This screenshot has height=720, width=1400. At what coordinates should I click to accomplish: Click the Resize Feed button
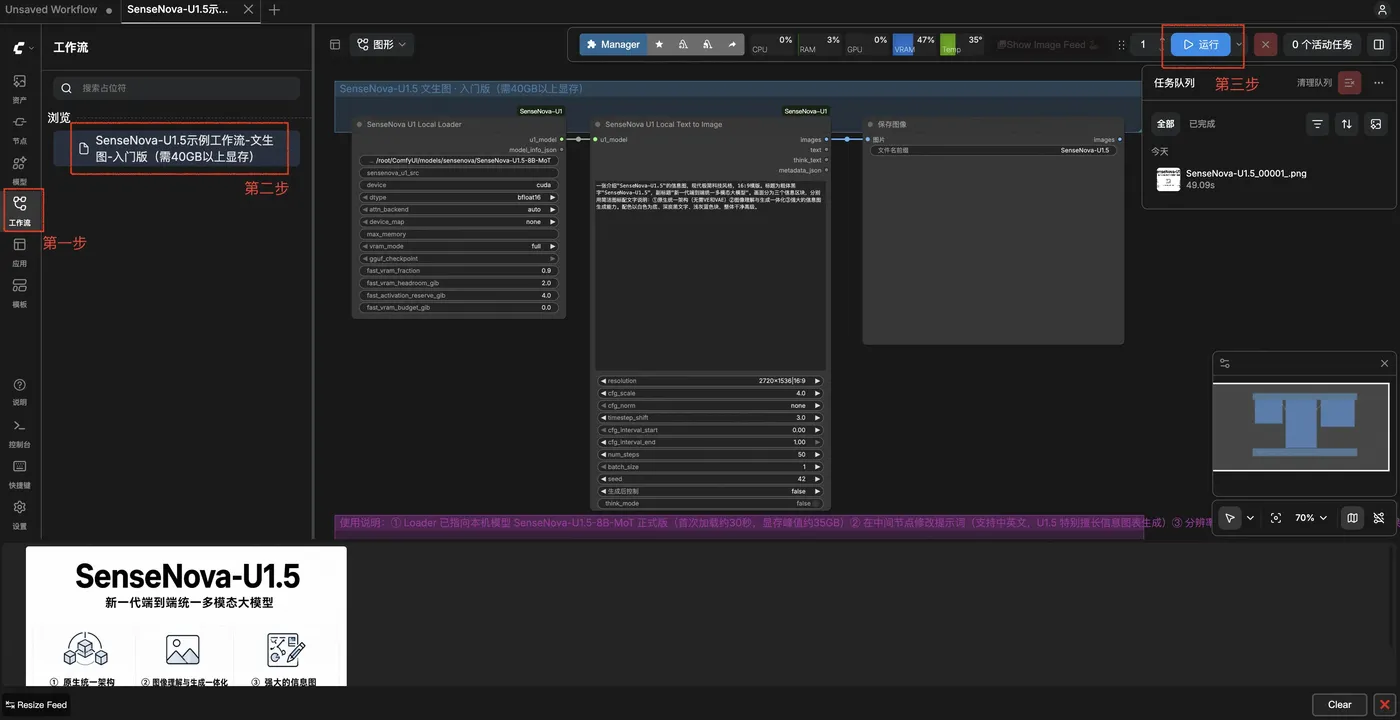pos(36,705)
